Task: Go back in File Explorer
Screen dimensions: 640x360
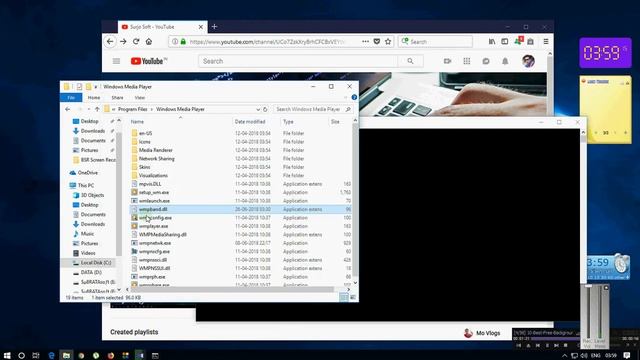Action: [x=68, y=109]
